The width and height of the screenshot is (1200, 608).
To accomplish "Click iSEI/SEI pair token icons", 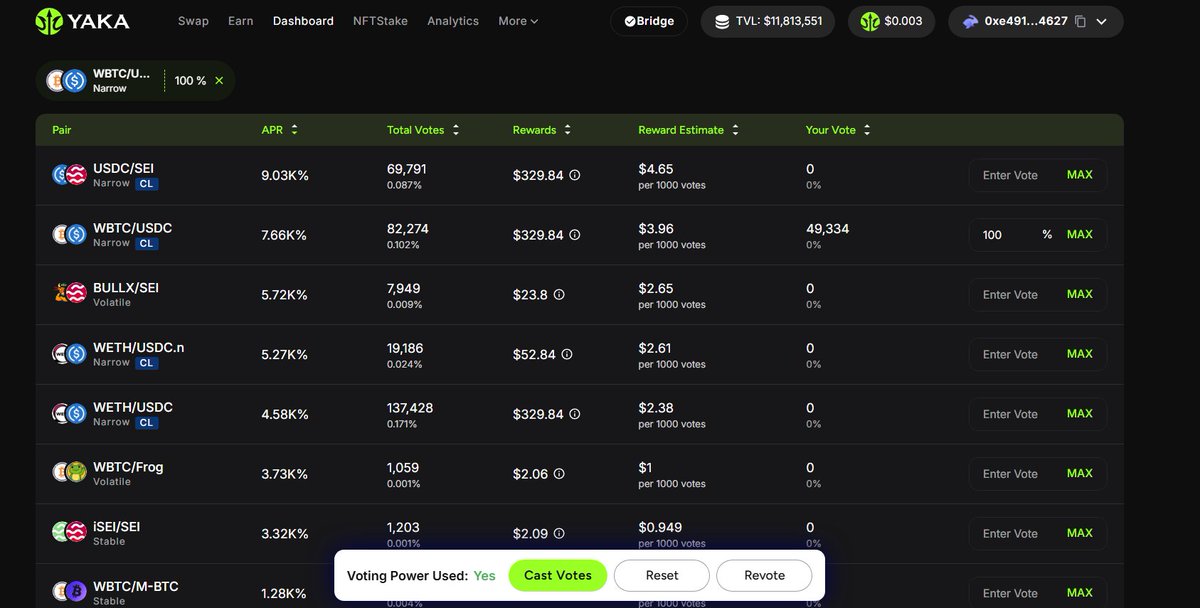I will click(69, 533).
